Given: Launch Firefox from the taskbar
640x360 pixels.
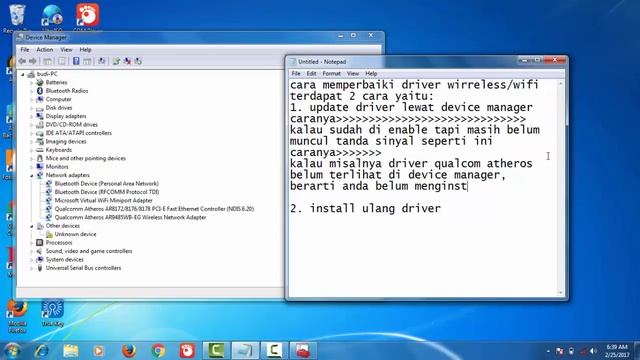Looking at the screenshot, I should point(129,351).
